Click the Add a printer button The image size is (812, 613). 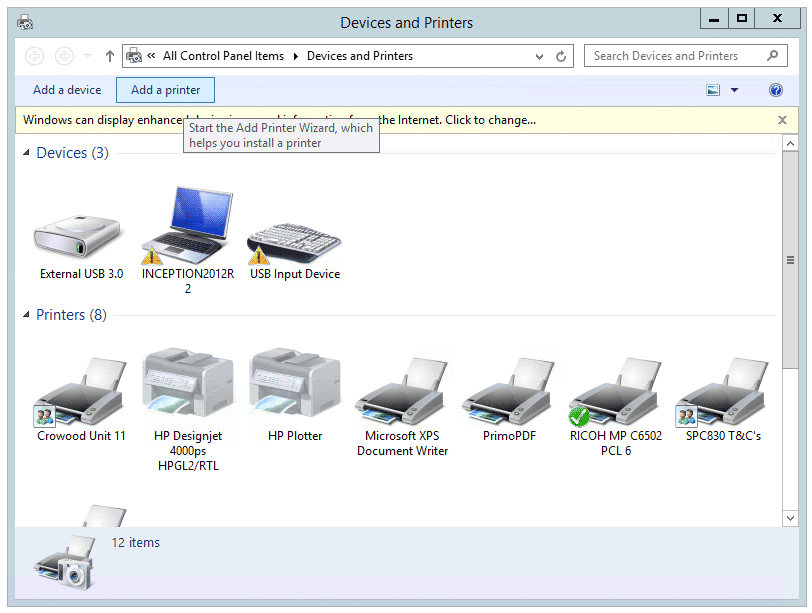click(x=164, y=89)
